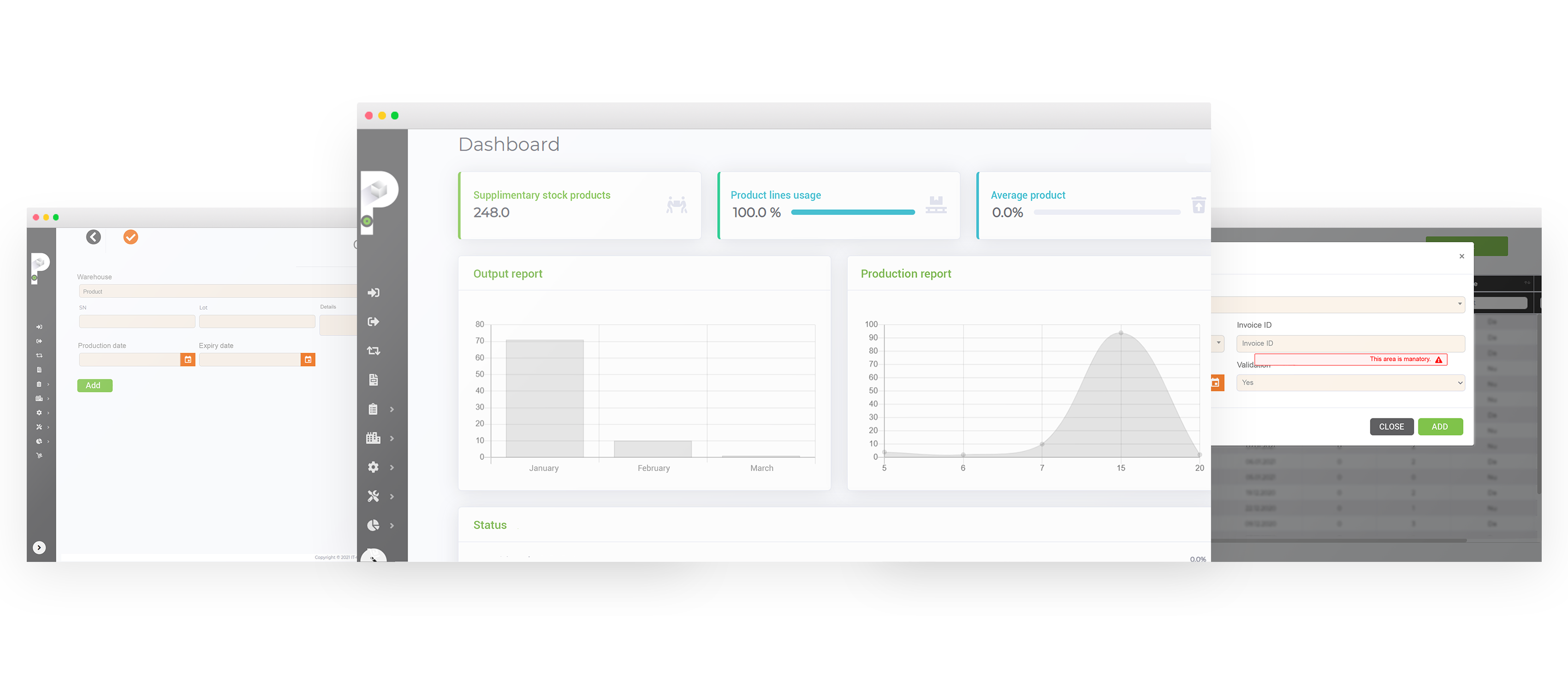This screenshot has height=692, width=1568.
Task: Open the top dropdown in the invoice dialog
Action: point(1338,304)
